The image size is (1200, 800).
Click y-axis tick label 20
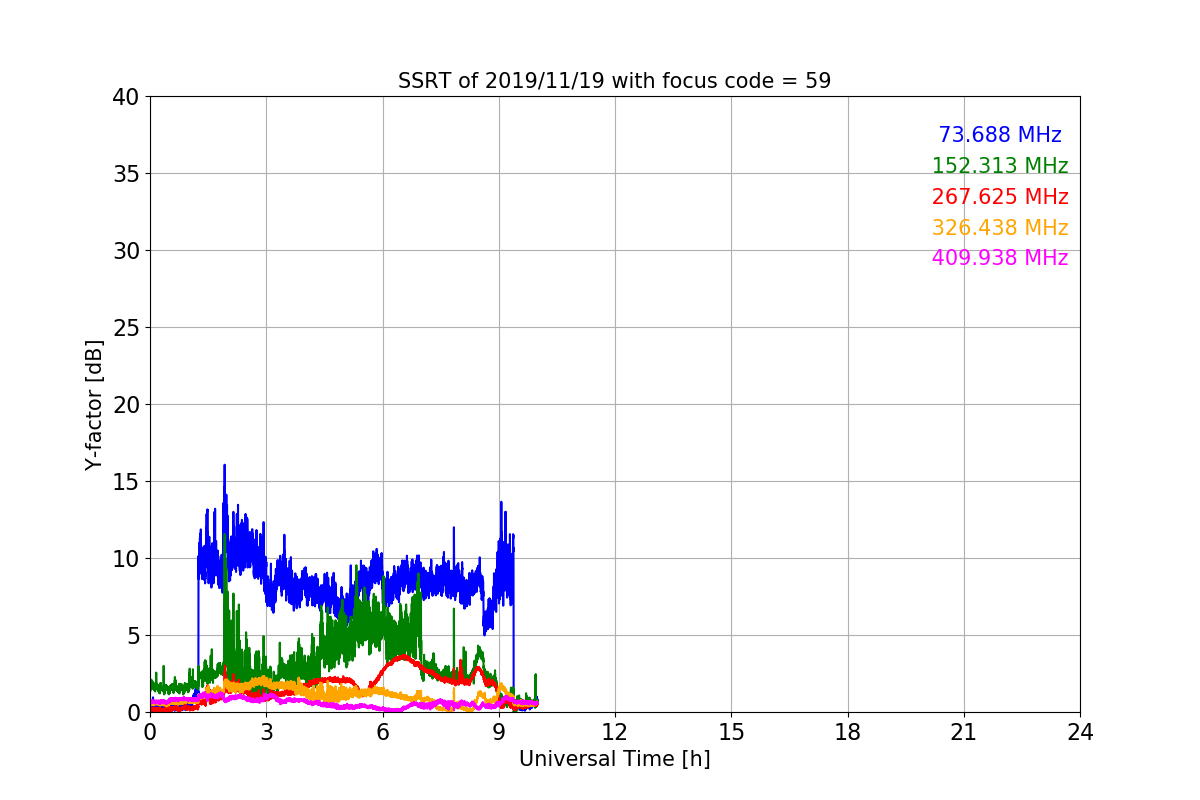[x=126, y=405]
